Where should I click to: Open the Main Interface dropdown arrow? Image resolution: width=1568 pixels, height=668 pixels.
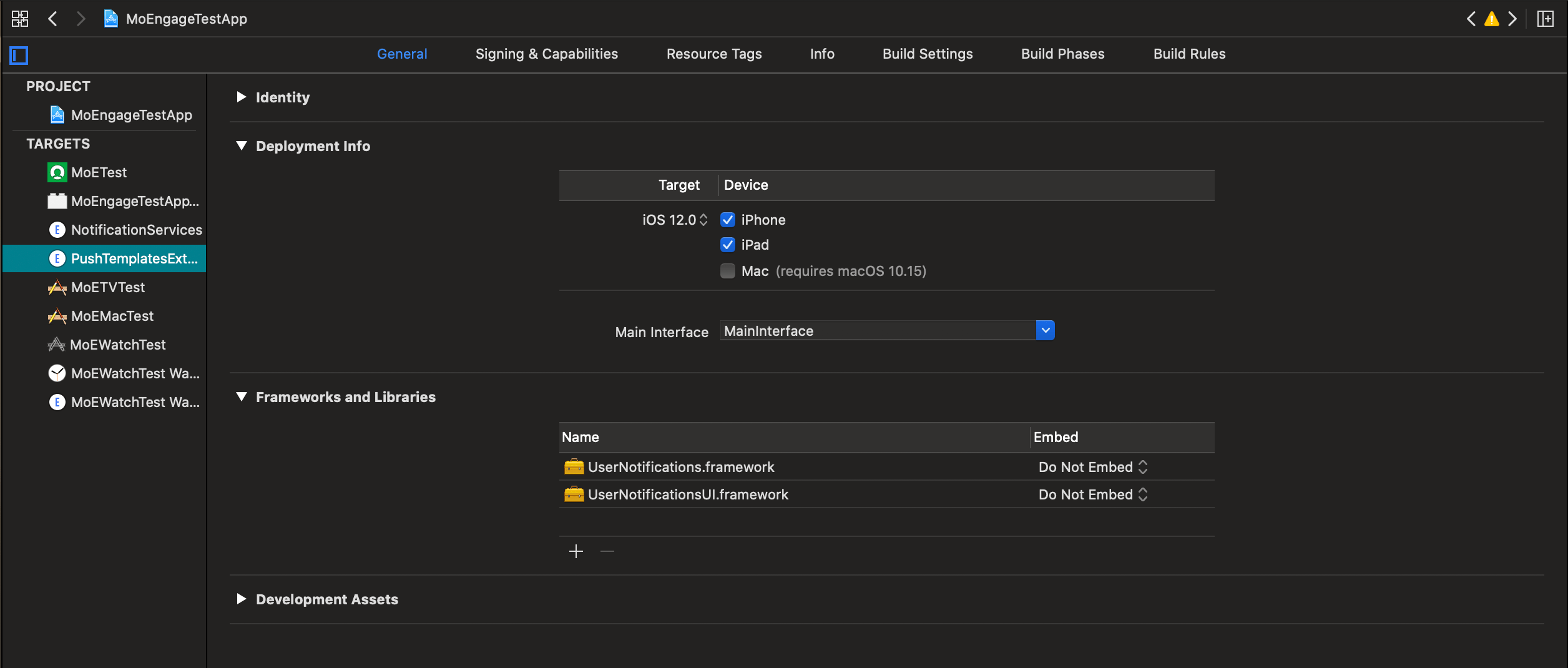click(1046, 330)
